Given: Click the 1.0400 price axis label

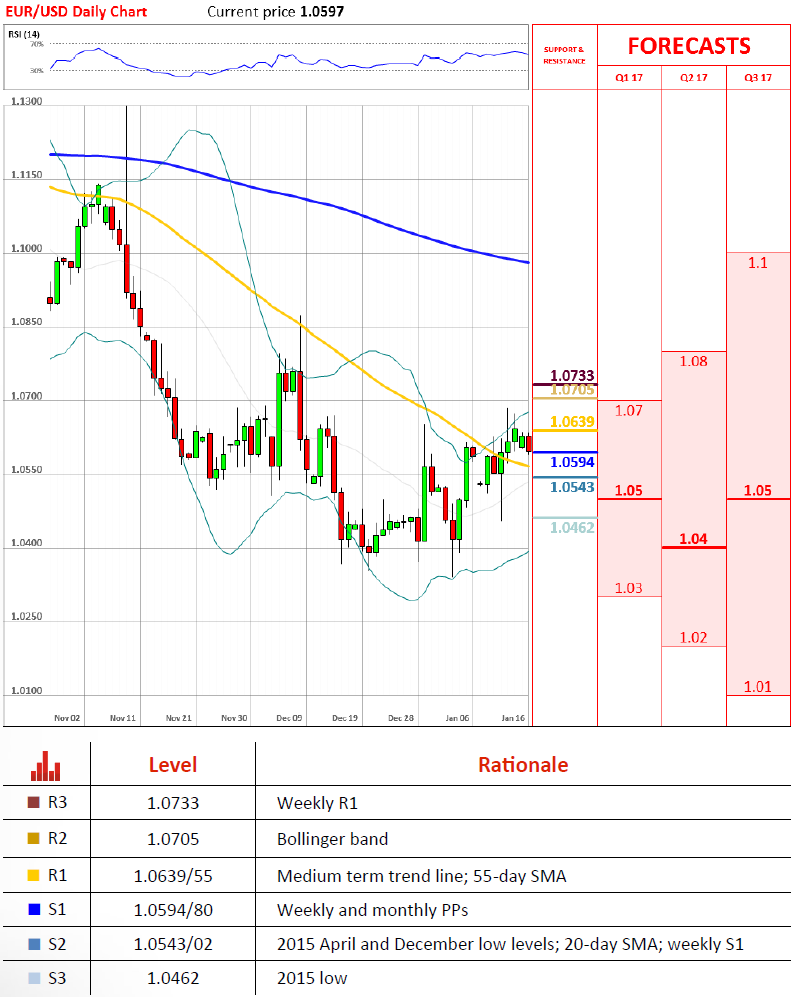Looking at the screenshot, I should point(27,543).
